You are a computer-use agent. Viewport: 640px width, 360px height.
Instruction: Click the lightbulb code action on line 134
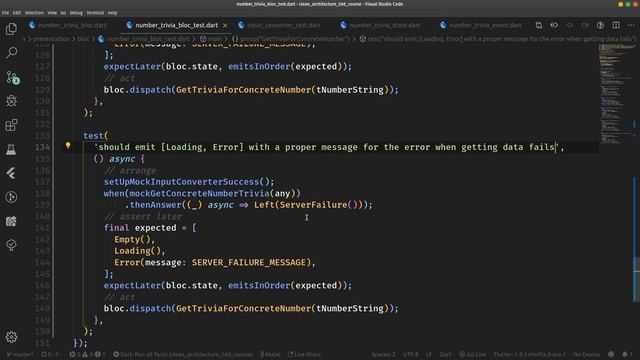pyautogui.click(x=68, y=145)
